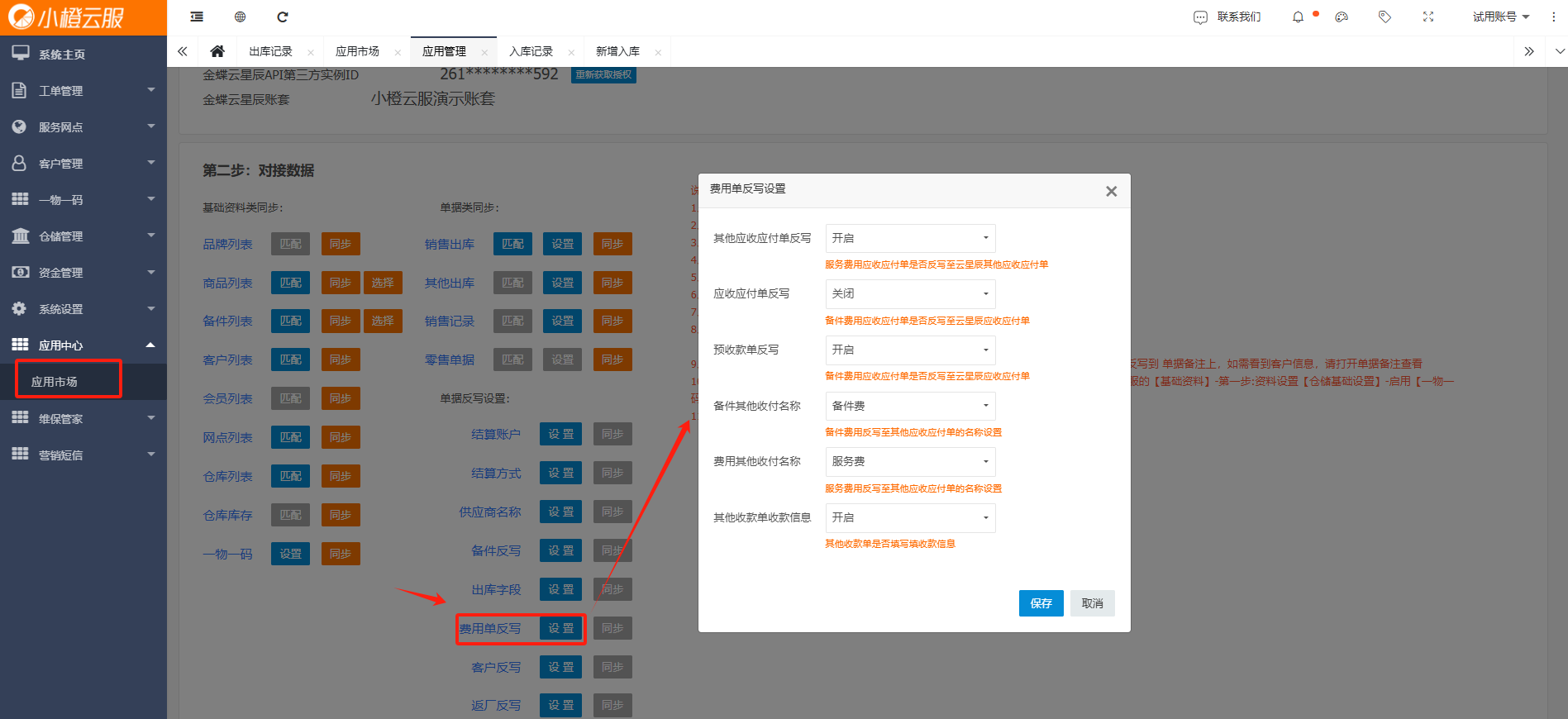The height and width of the screenshot is (719, 1568).
Task: Click 设置 for 销售出库
Action: [x=563, y=244]
